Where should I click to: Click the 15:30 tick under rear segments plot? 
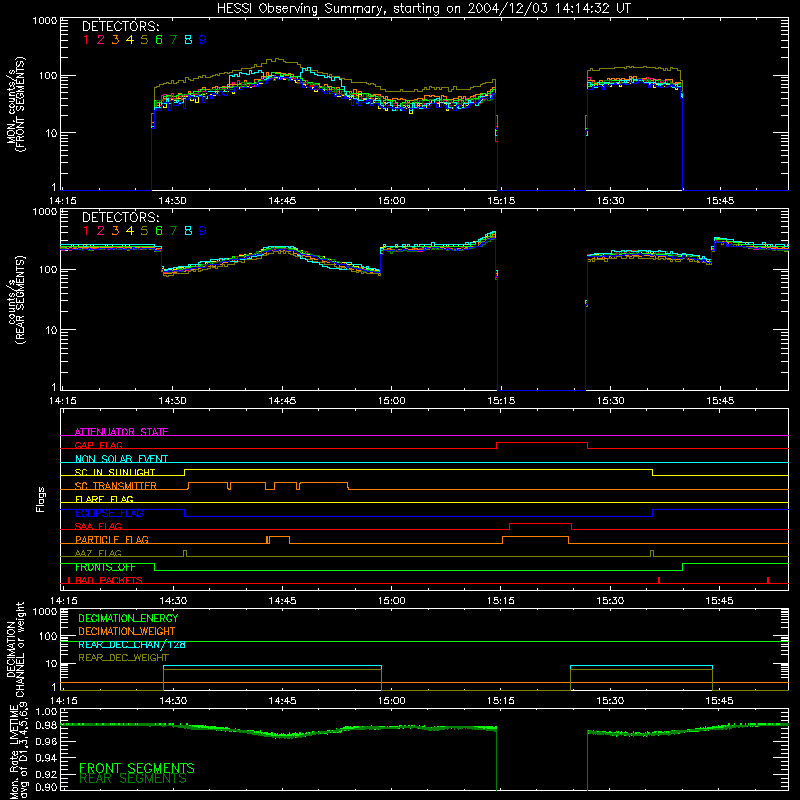(x=610, y=401)
